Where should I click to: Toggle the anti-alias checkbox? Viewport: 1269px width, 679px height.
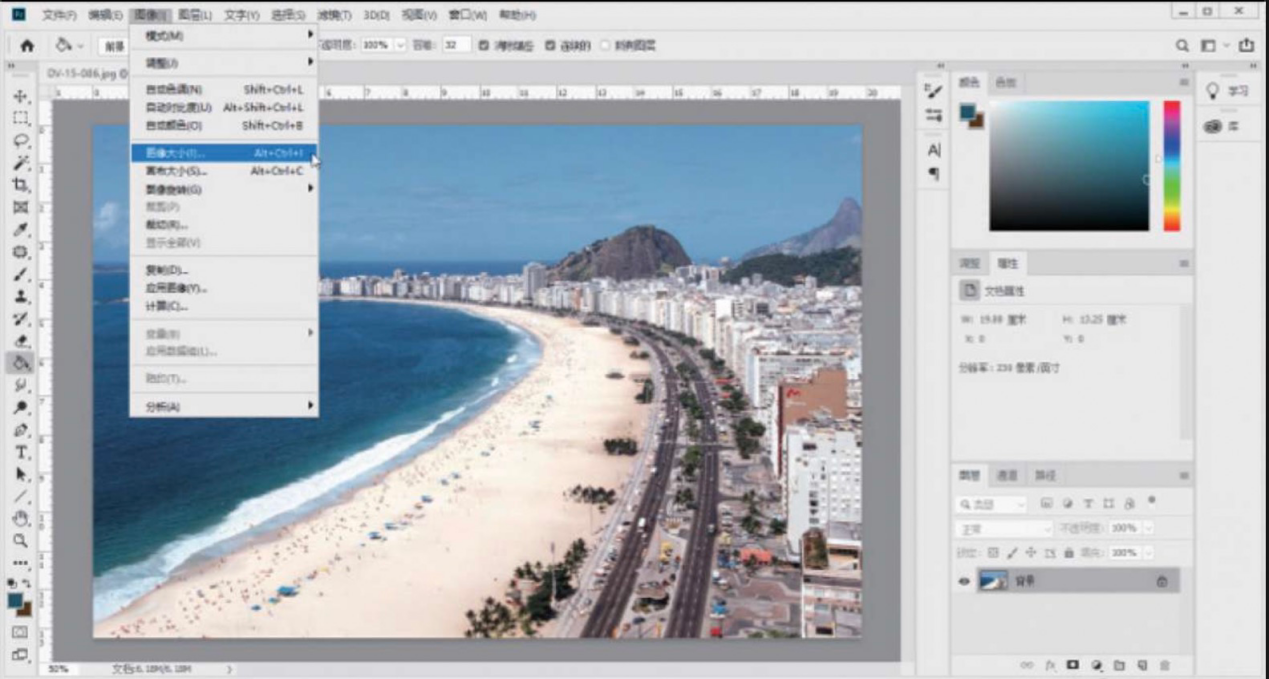[484, 46]
